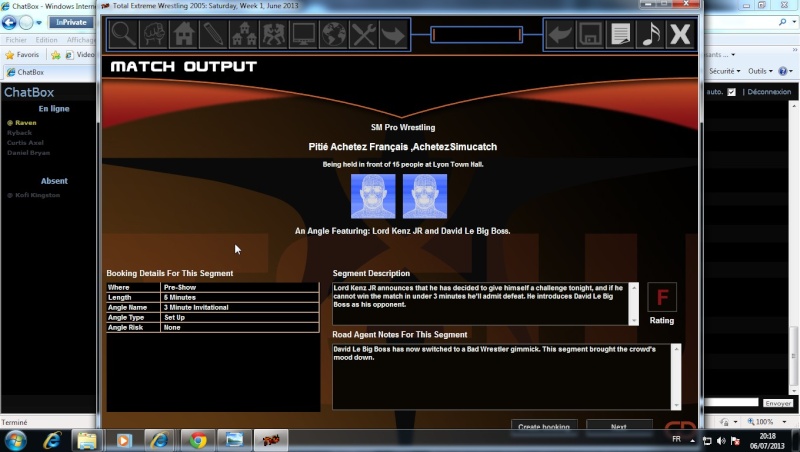The image size is (800, 452).
Task: Open the Outils dropdown in browser
Action: click(760, 71)
